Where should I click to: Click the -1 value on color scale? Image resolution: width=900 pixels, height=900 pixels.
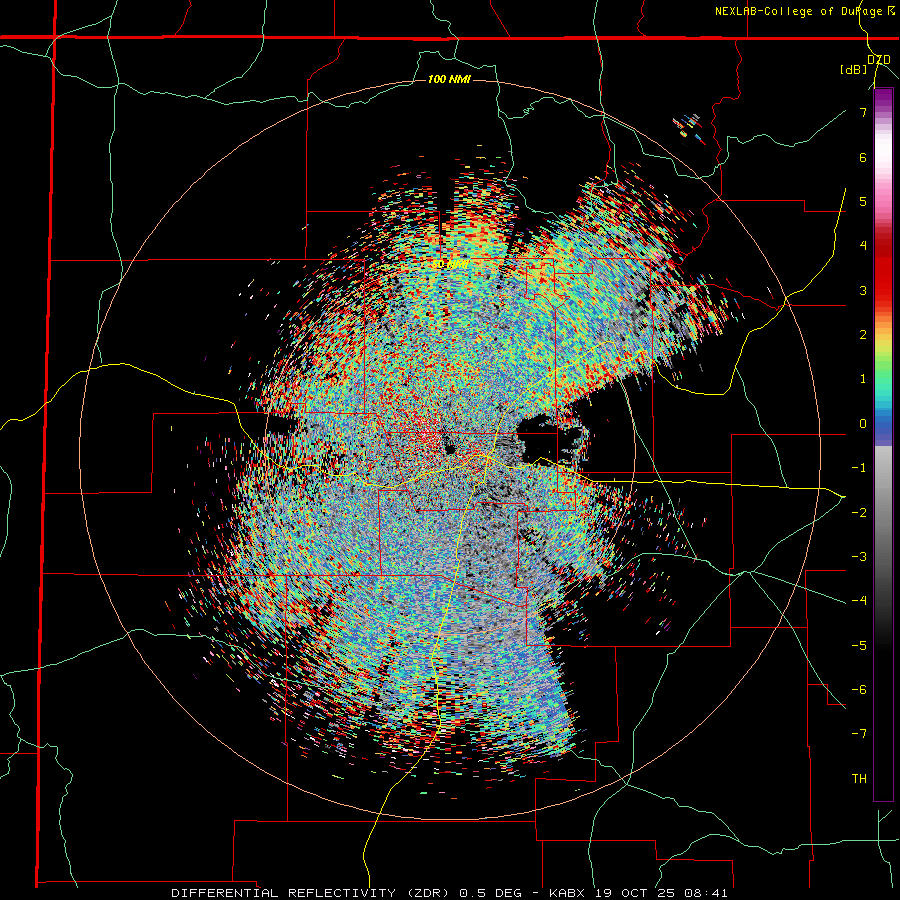click(x=859, y=468)
